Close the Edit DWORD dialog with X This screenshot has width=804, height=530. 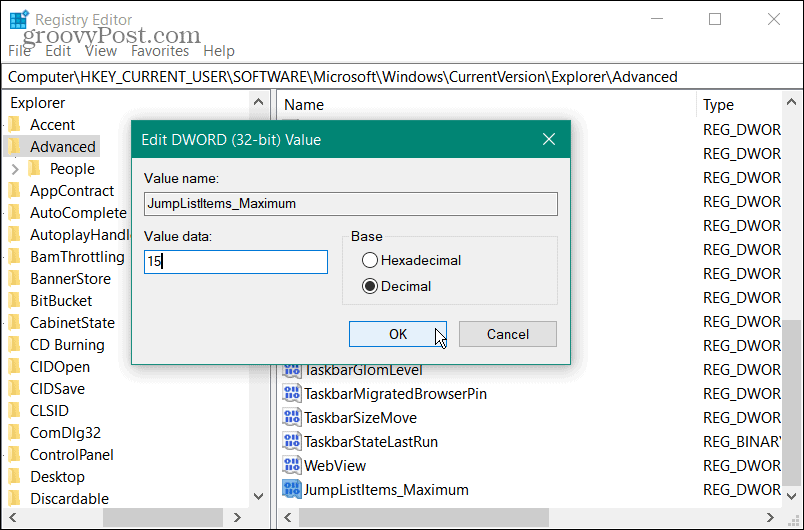click(548, 139)
